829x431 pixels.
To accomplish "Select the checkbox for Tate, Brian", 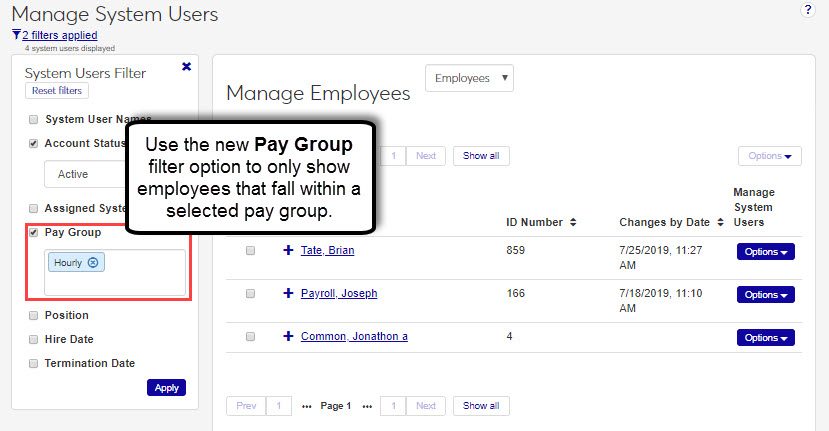I will click(x=250, y=251).
